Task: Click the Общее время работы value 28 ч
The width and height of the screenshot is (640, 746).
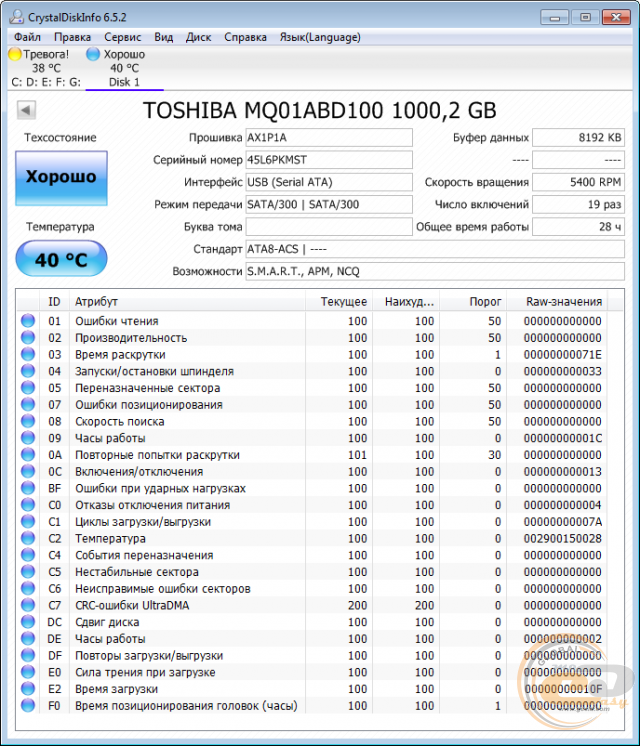Action: (x=578, y=227)
